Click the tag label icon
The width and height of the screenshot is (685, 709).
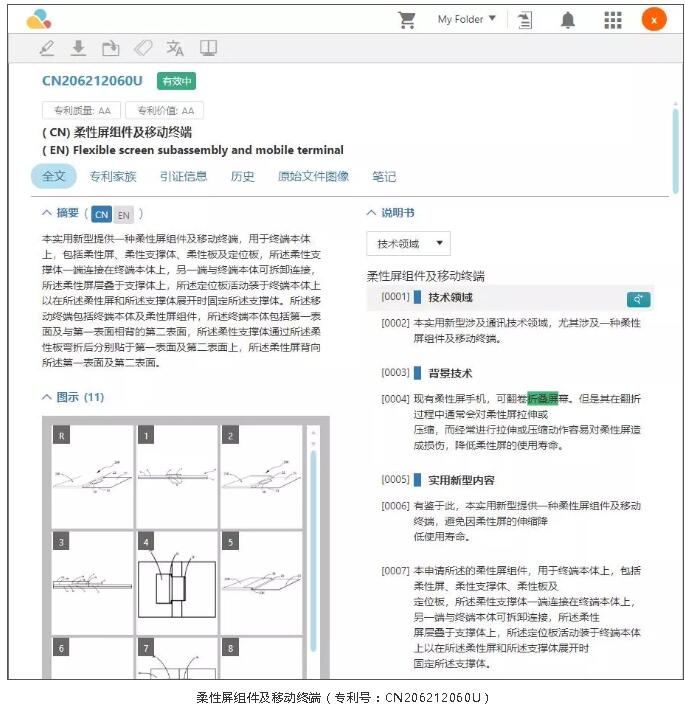click(x=143, y=48)
